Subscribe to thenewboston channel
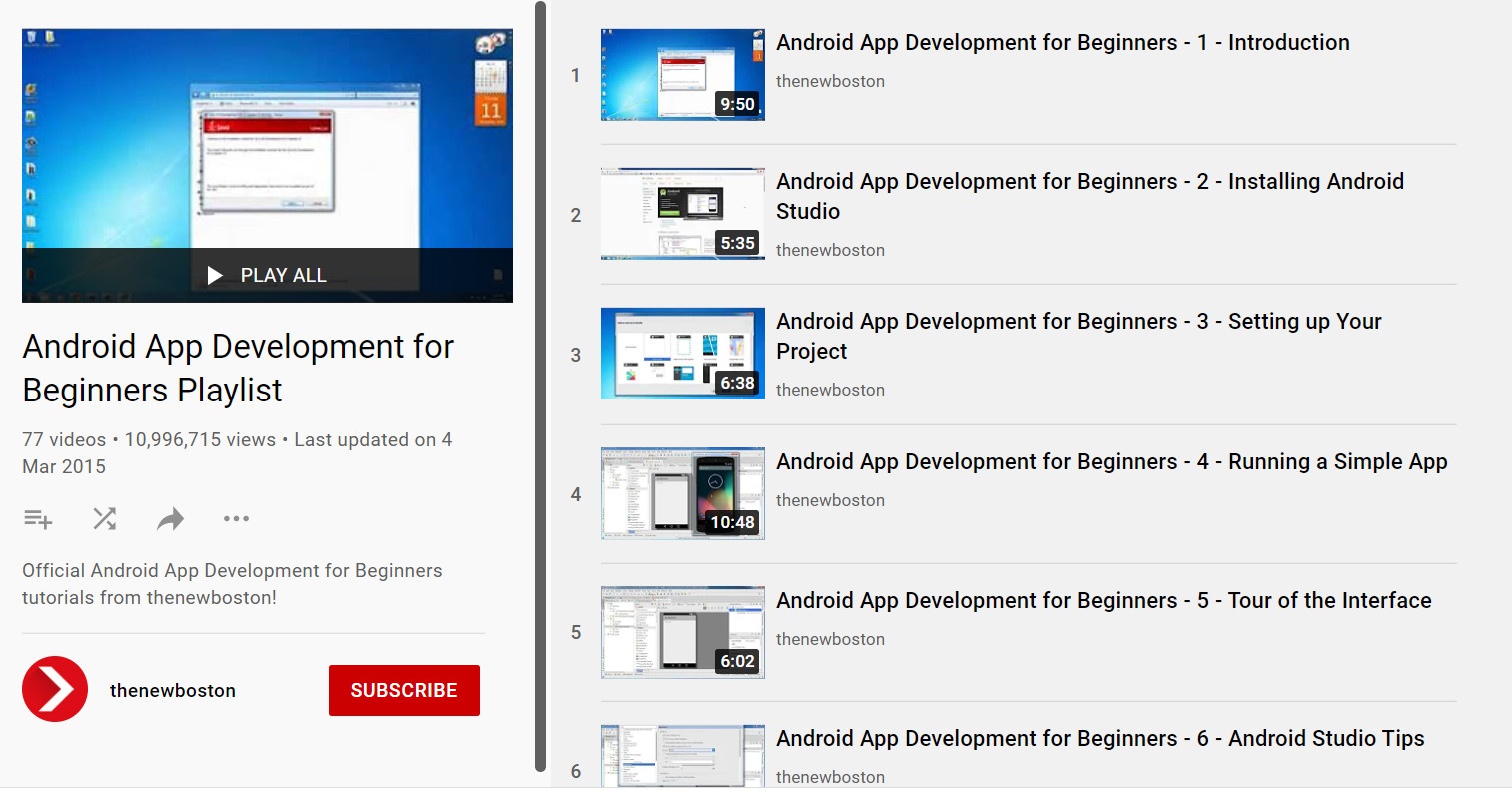The height and width of the screenshot is (797, 1512). click(x=404, y=690)
